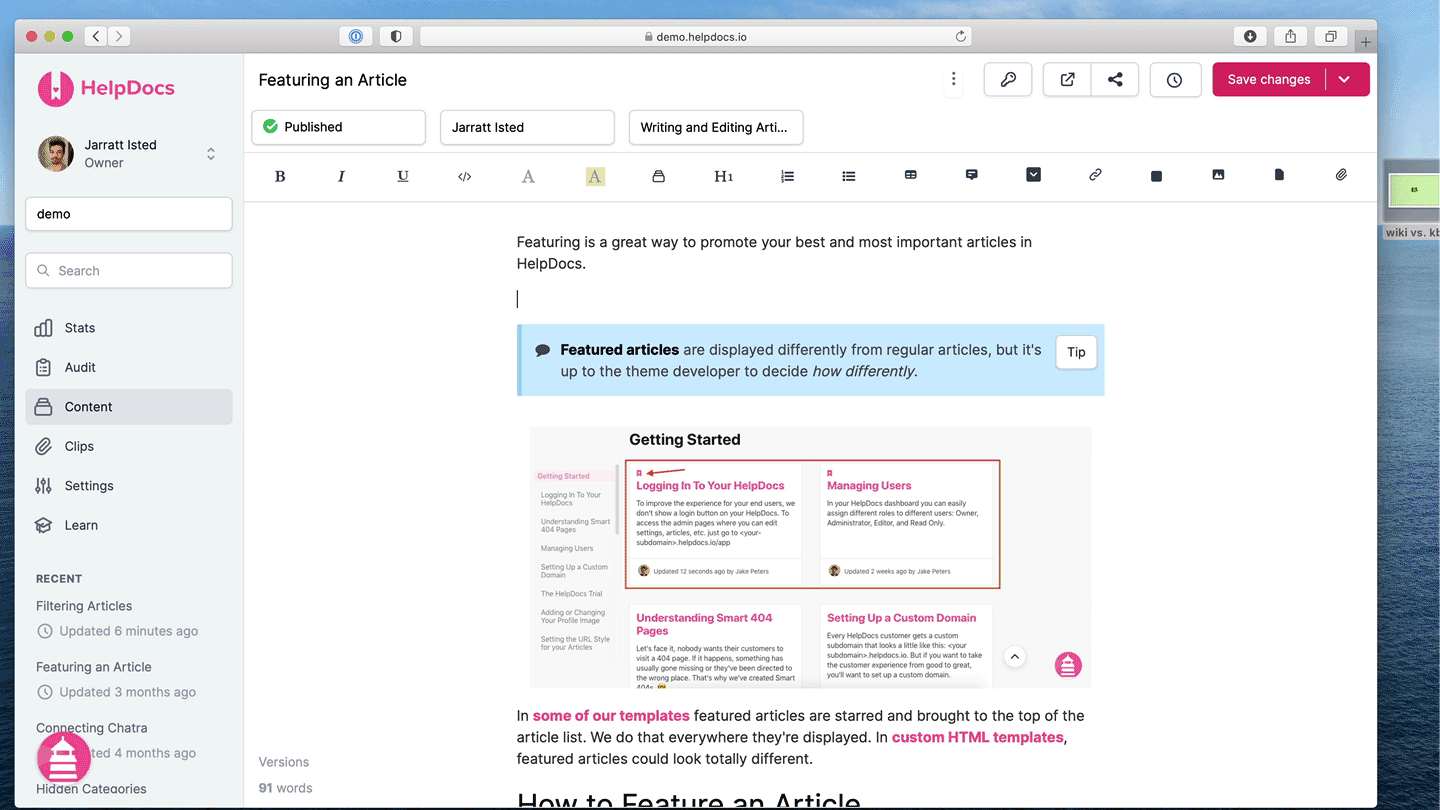
Task: Toggle underline formatting
Action: pos(403,176)
